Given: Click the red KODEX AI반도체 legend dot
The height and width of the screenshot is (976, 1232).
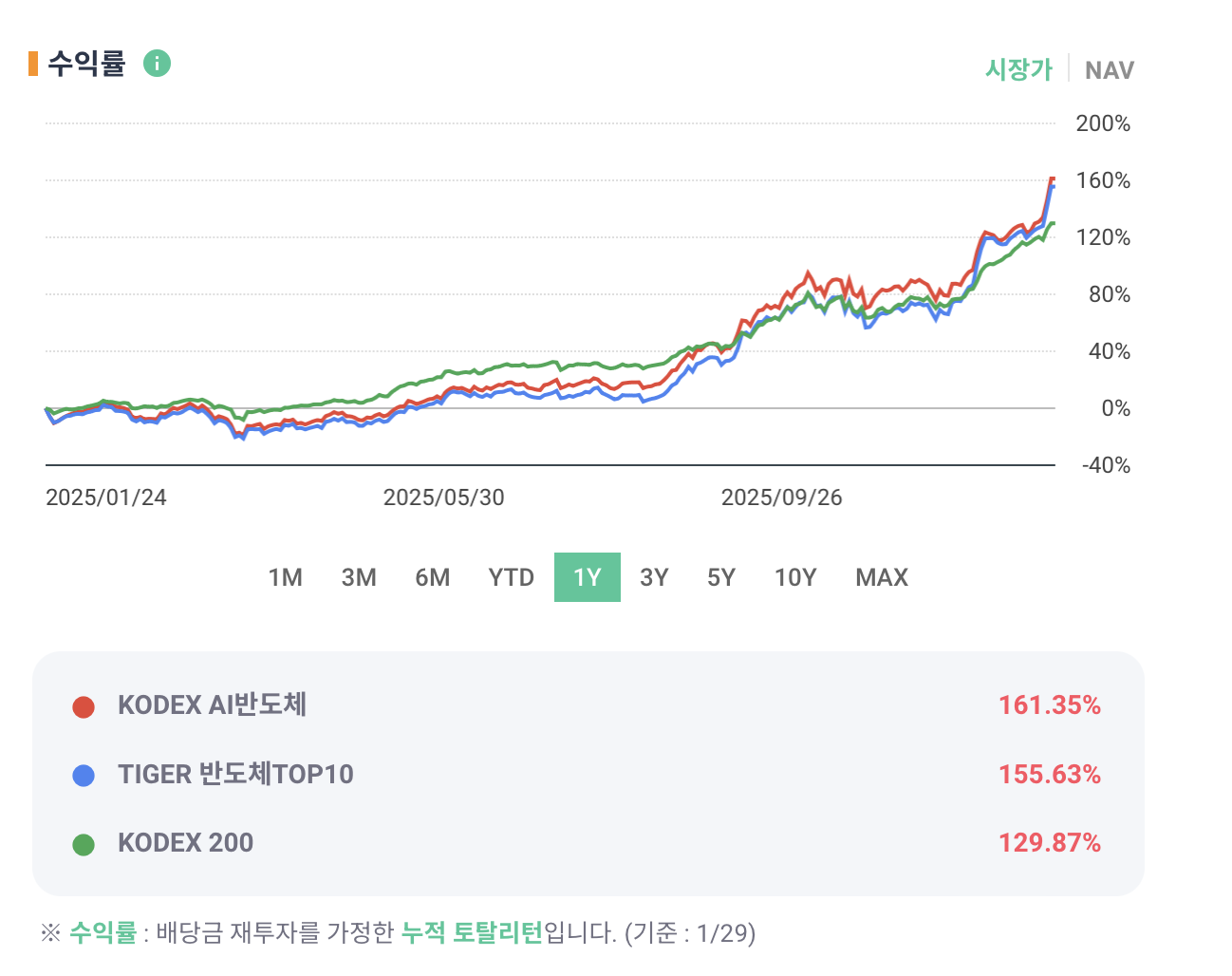Looking at the screenshot, I should point(84,706).
